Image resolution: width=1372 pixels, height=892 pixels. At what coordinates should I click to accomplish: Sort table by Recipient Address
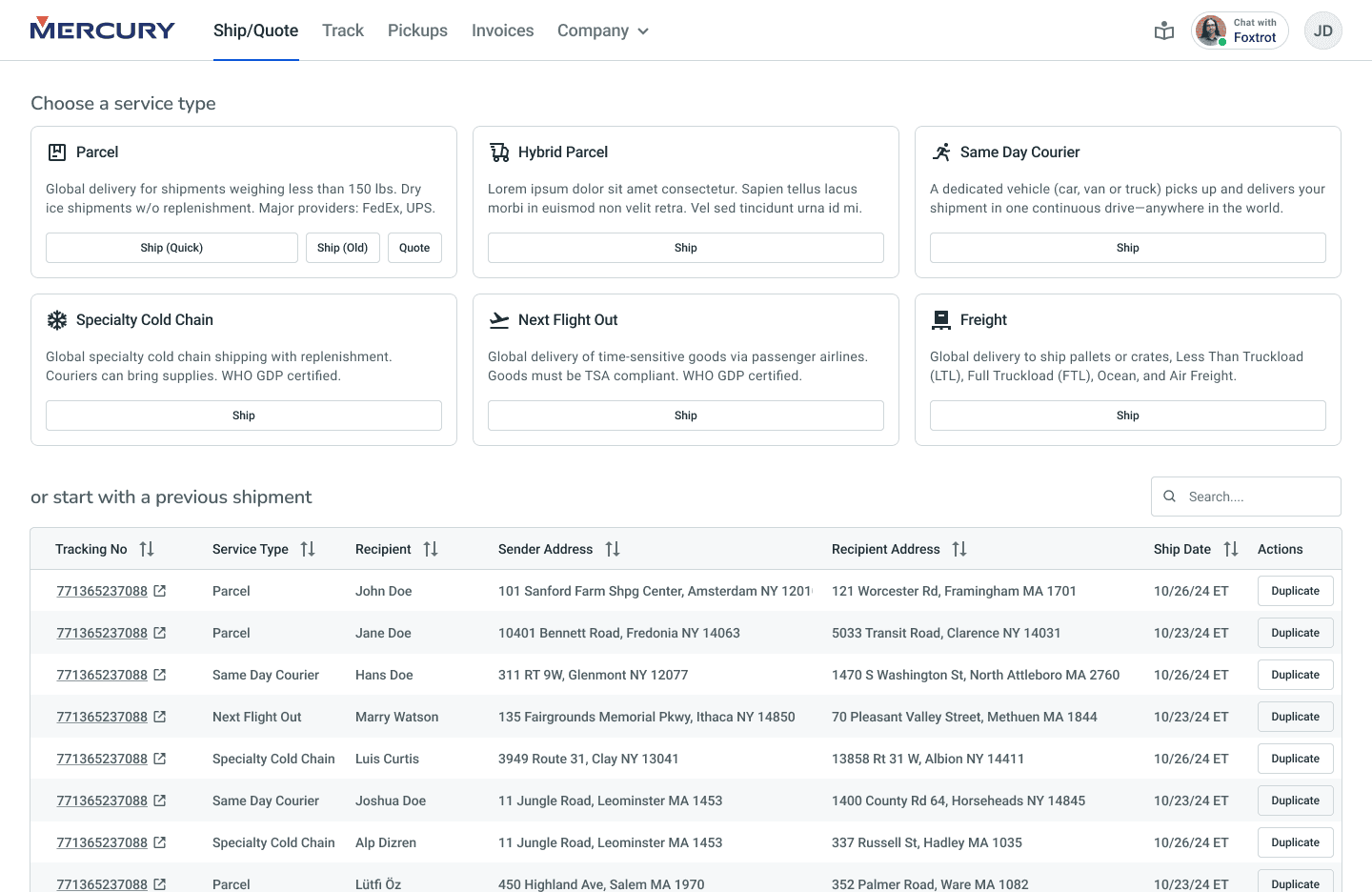tap(959, 549)
